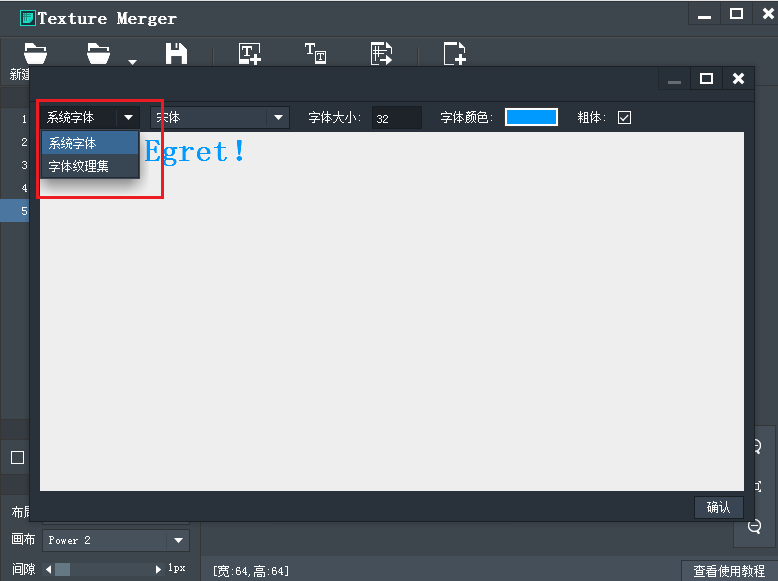This screenshot has width=778, height=581.
Task: Click the 间隙 slider right arrow
Action: tap(158, 569)
